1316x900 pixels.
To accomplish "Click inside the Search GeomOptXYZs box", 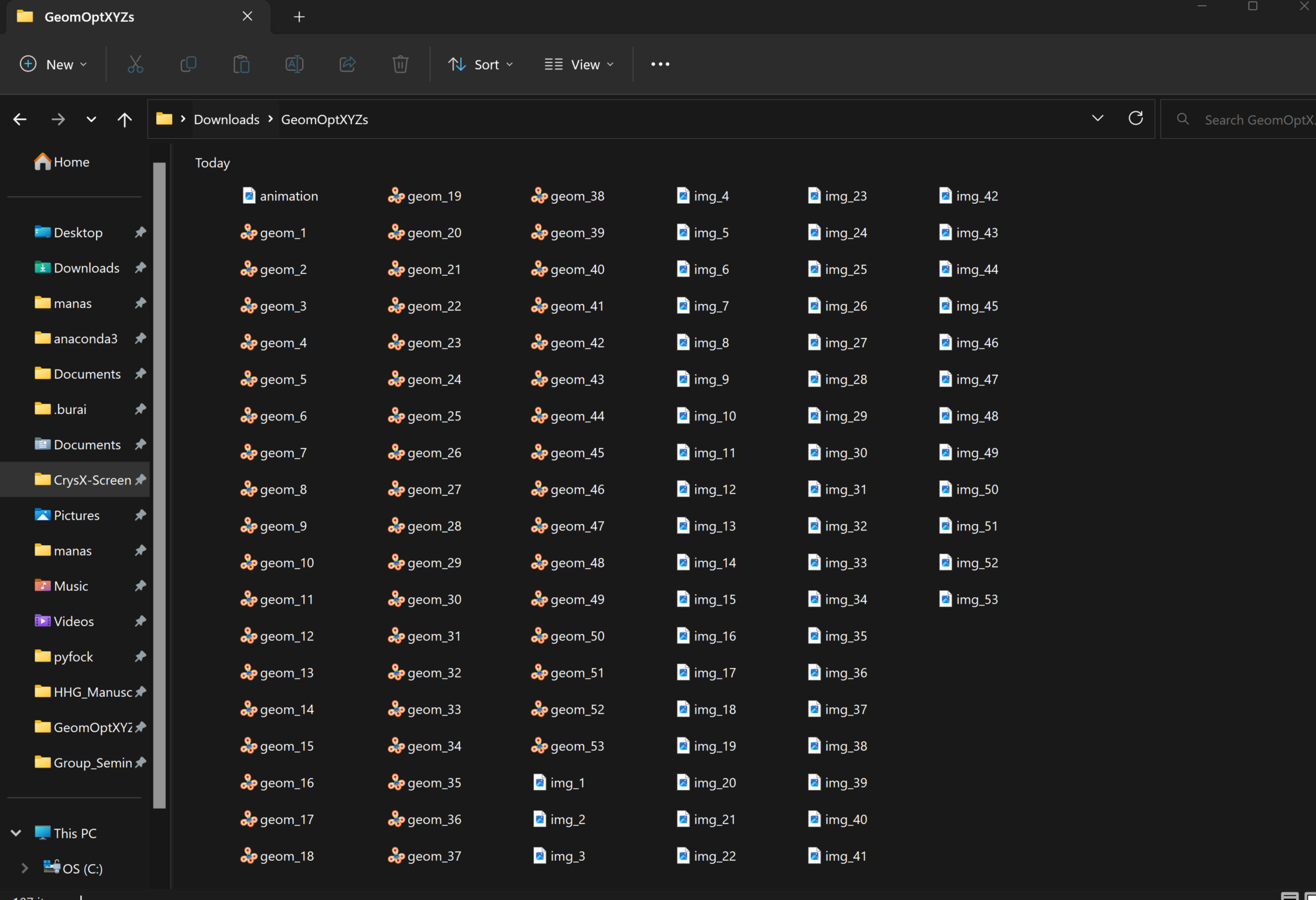I will (1253, 119).
